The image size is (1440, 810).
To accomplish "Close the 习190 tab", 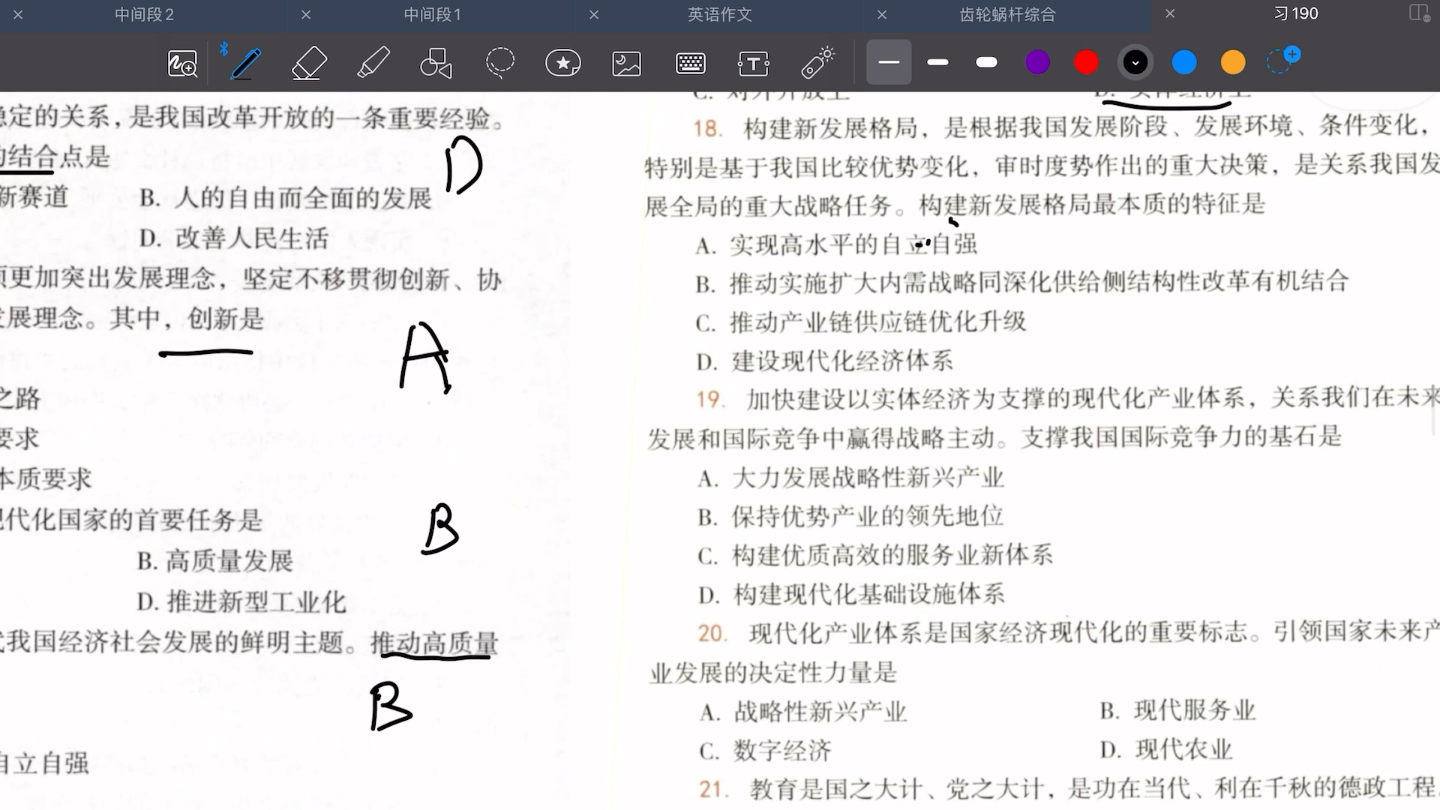I will (1170, 14).
